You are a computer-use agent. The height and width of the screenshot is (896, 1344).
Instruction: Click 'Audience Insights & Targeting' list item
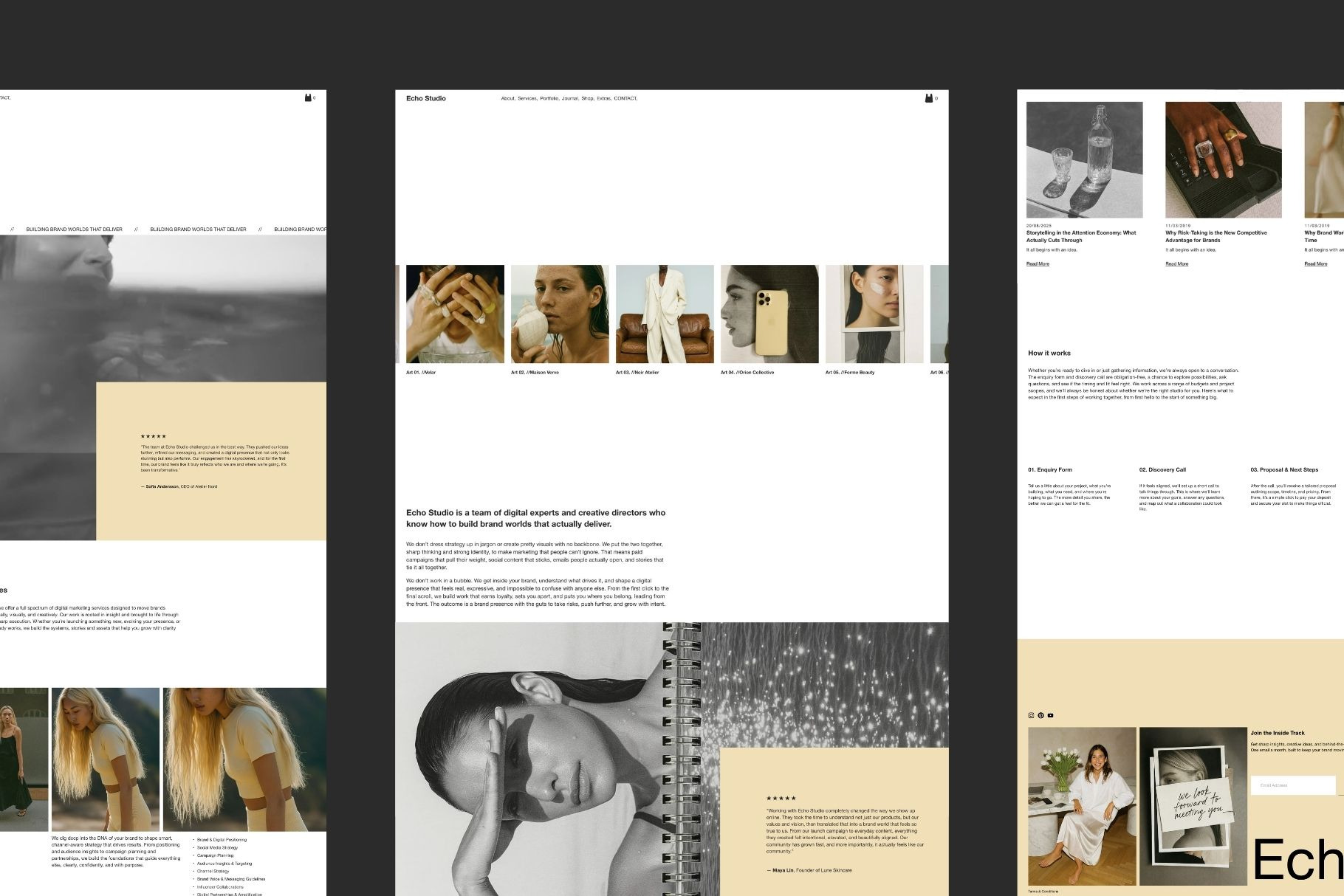[224, 864]
